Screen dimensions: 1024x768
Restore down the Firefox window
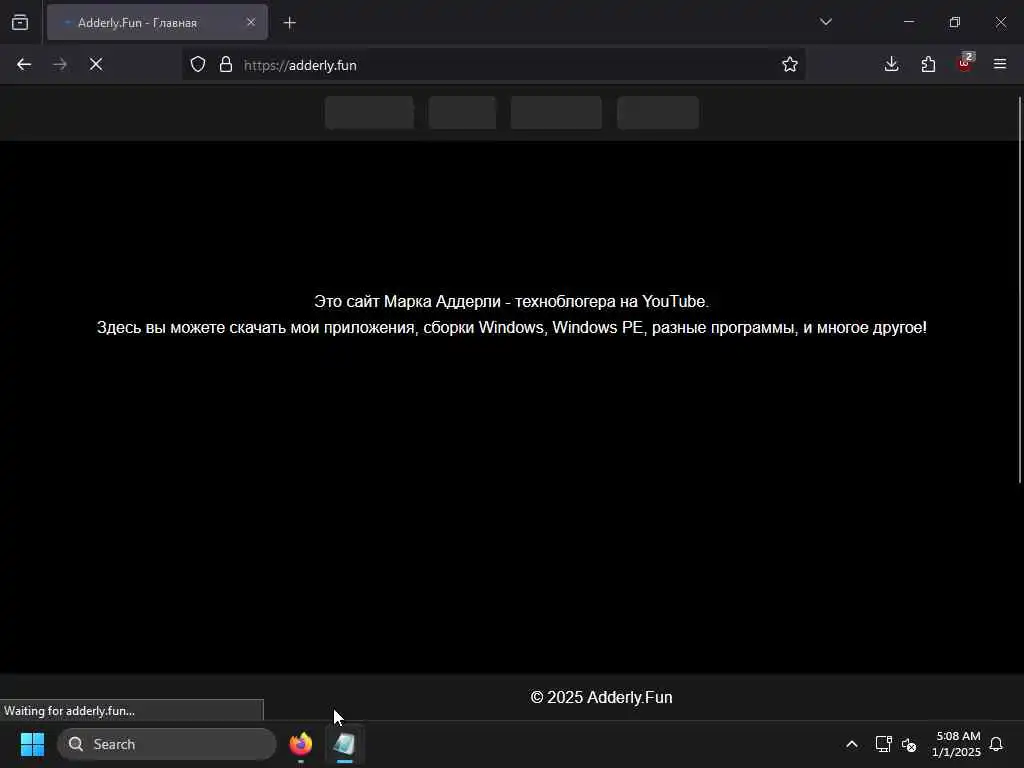pyautogui.click(x=955, y=22)
